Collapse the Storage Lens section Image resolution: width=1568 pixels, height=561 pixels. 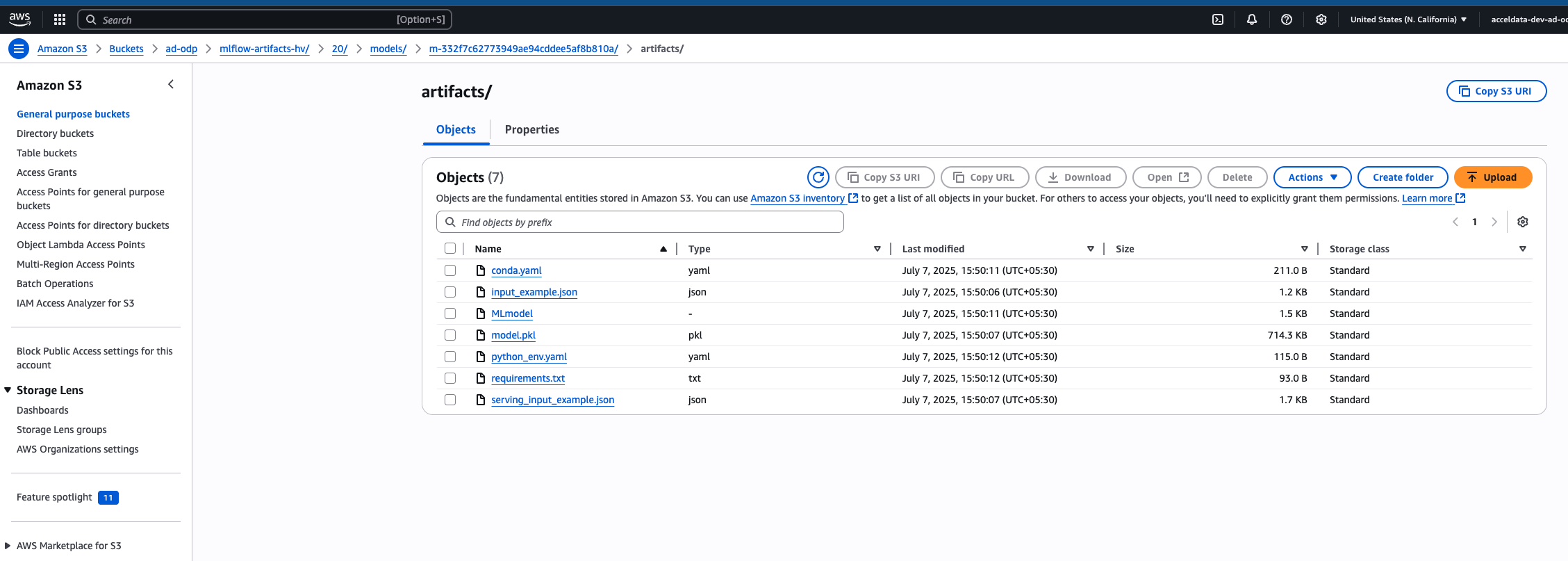(8, 390)
